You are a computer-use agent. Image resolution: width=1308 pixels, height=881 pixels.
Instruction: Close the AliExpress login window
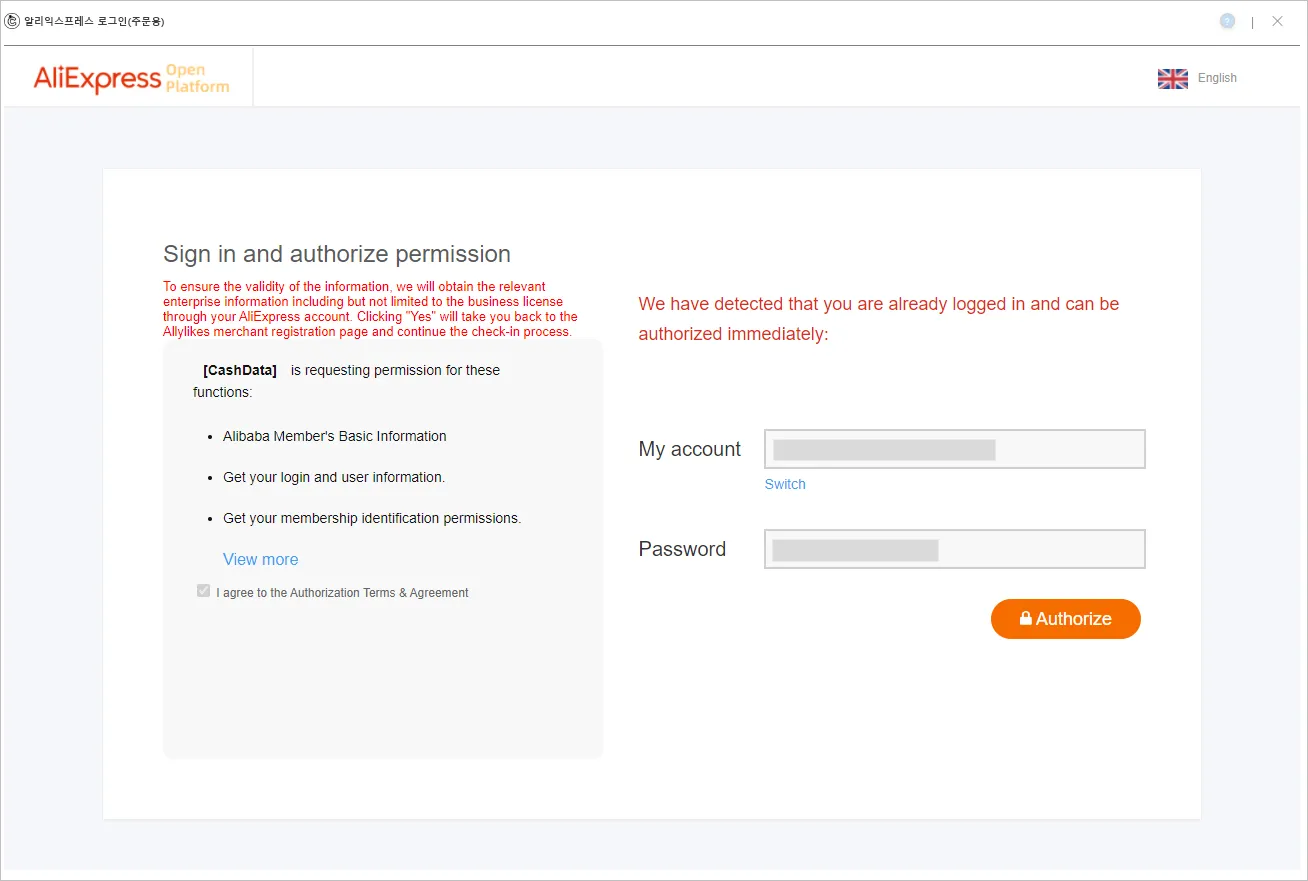(1277, 21)
